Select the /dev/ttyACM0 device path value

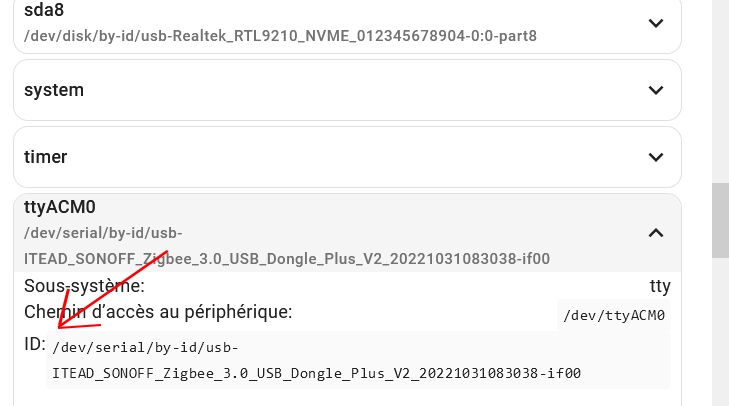(x=614, y=316)
